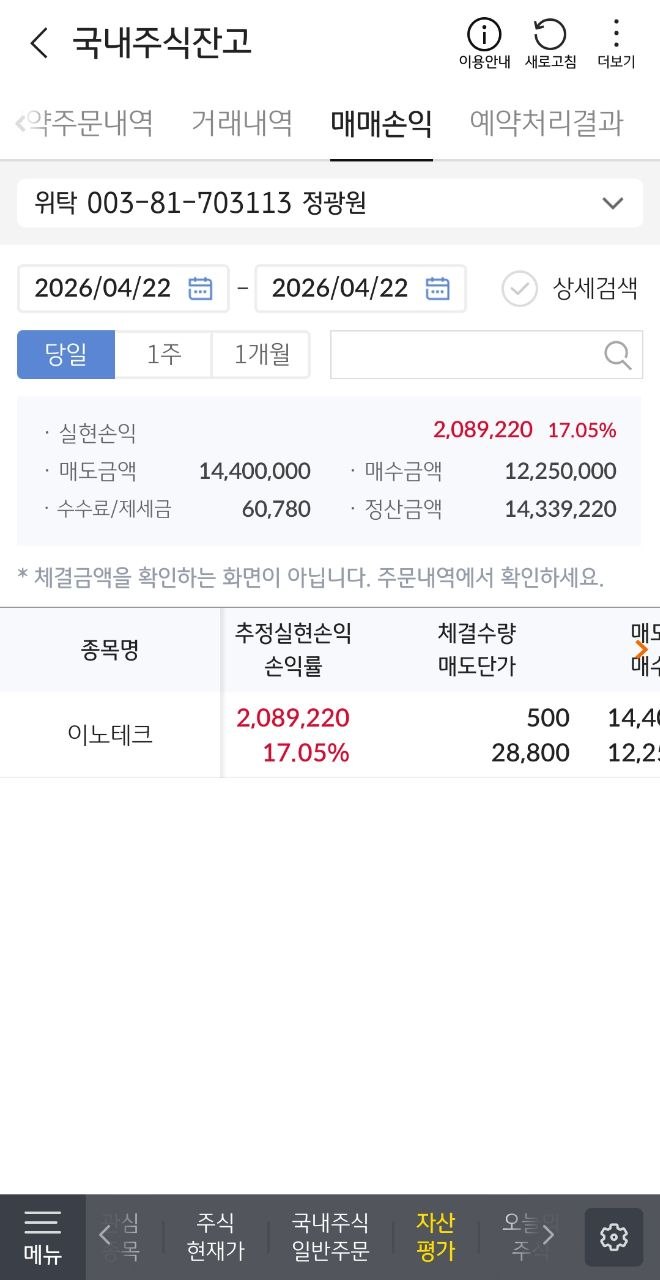Viewport: 660px width, 1280px height.
Task: Switch to the 예약처리결과 tab
Action: tap(546, 123)
